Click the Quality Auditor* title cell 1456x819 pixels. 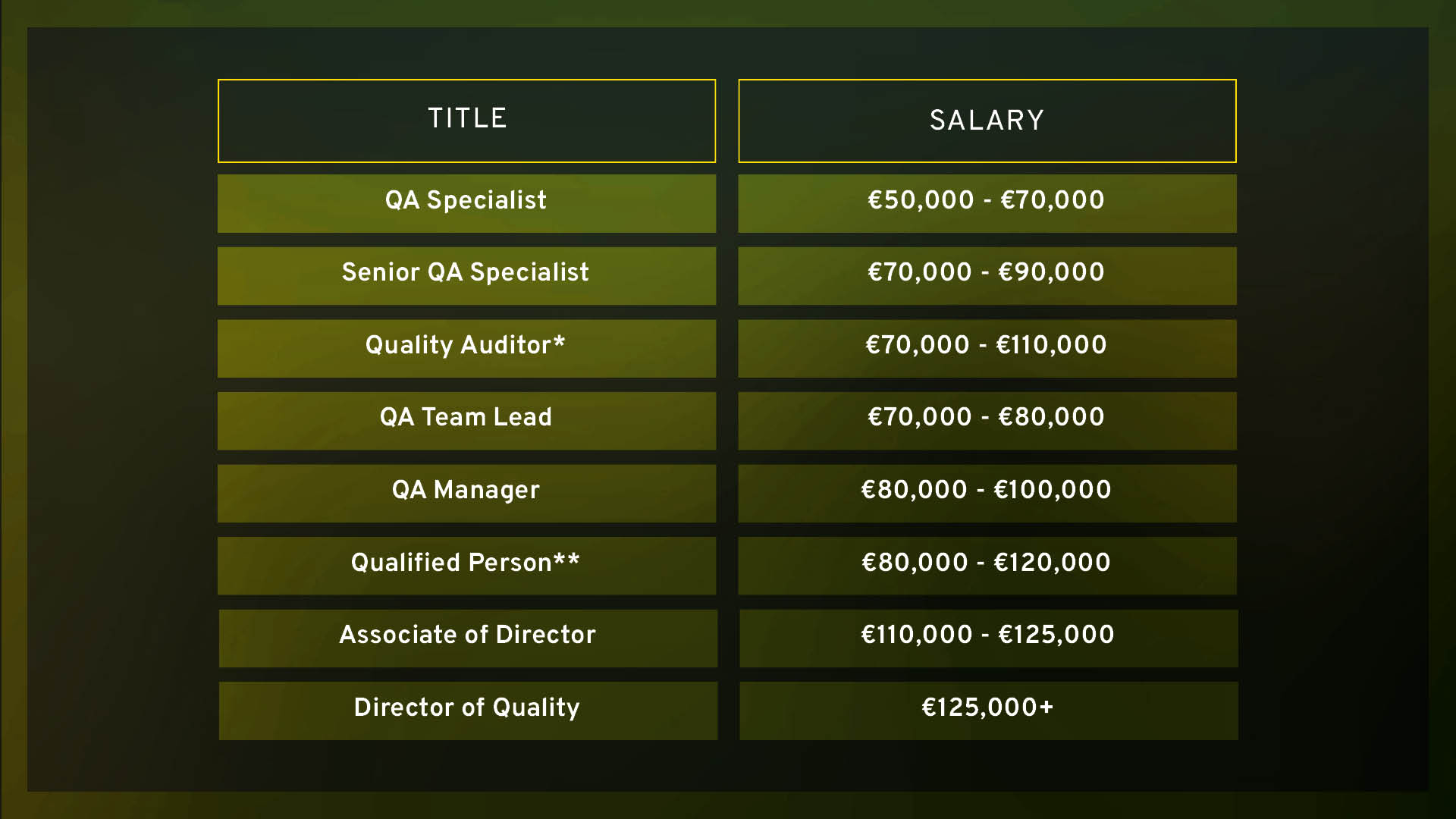[x=466, y=348]
